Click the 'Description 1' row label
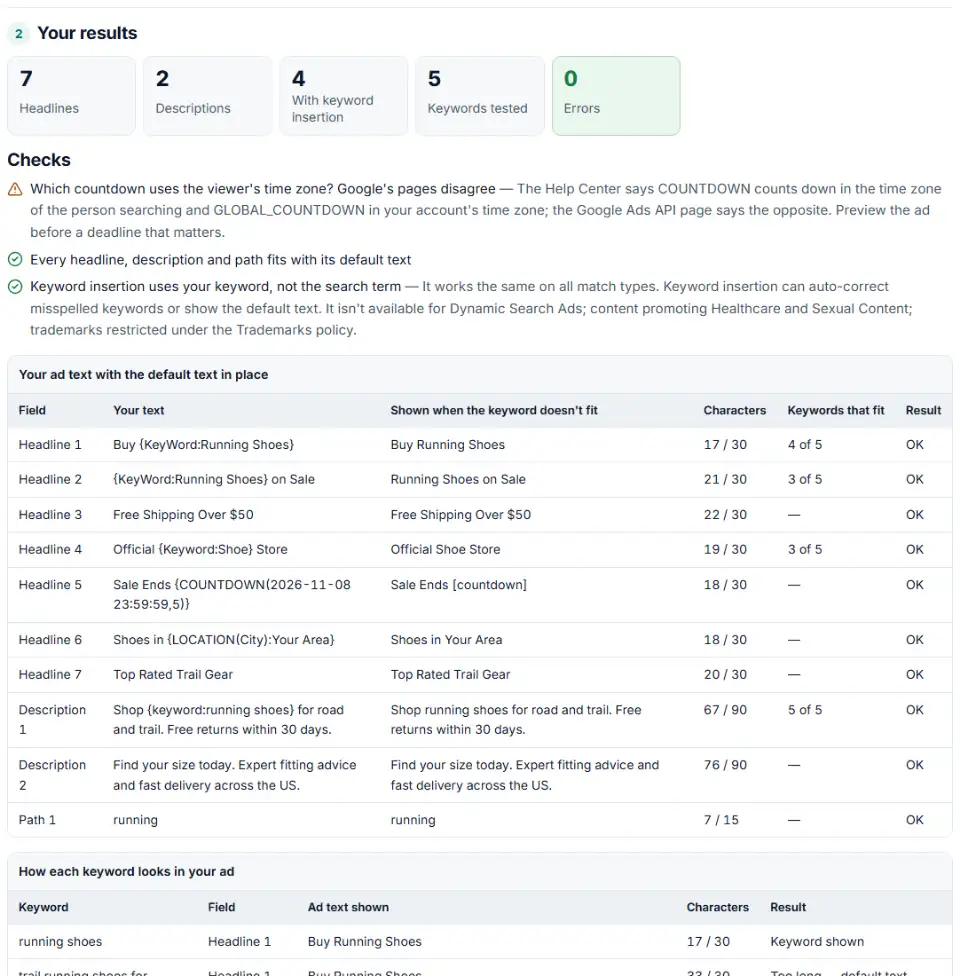The height and width of the screenshot is (976, 960). click(x=52, y=720)
